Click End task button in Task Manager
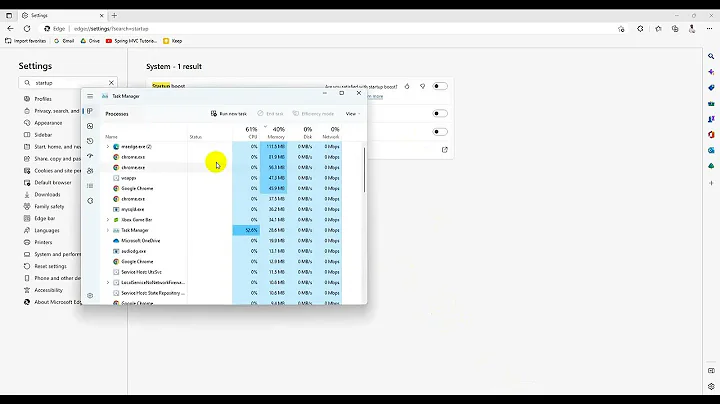The image size is (720, 404). (x=270, y=113)
